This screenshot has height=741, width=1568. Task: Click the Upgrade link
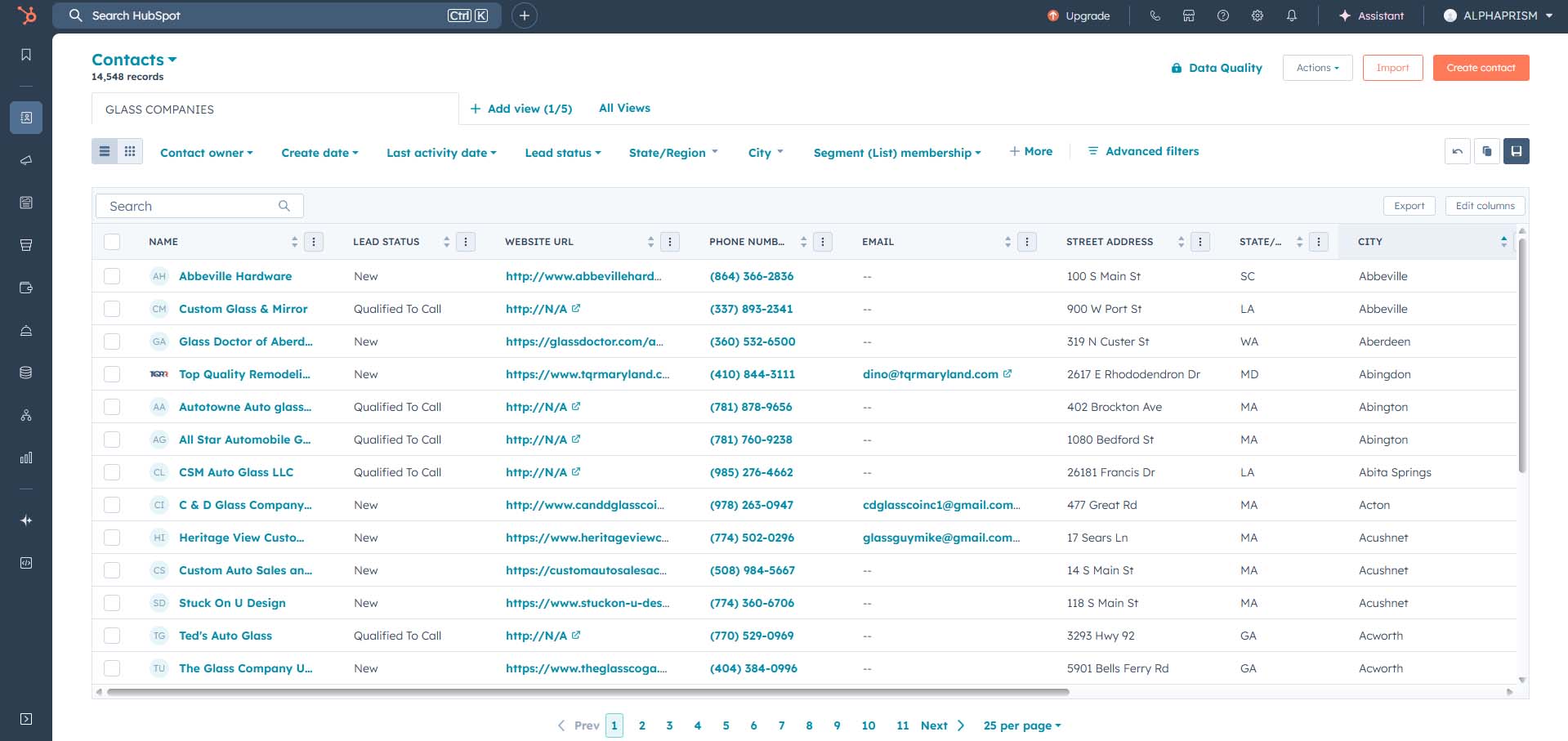pyautogui.click(x=1079, y=16)
